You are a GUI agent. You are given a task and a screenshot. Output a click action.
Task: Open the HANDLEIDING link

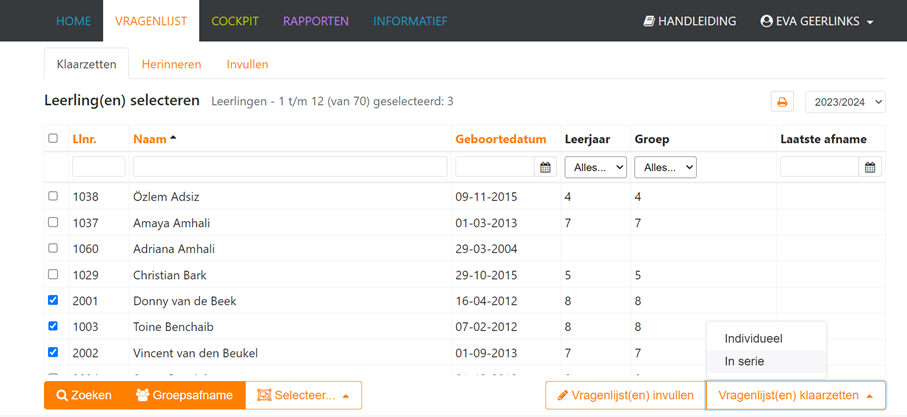point(690,21)
